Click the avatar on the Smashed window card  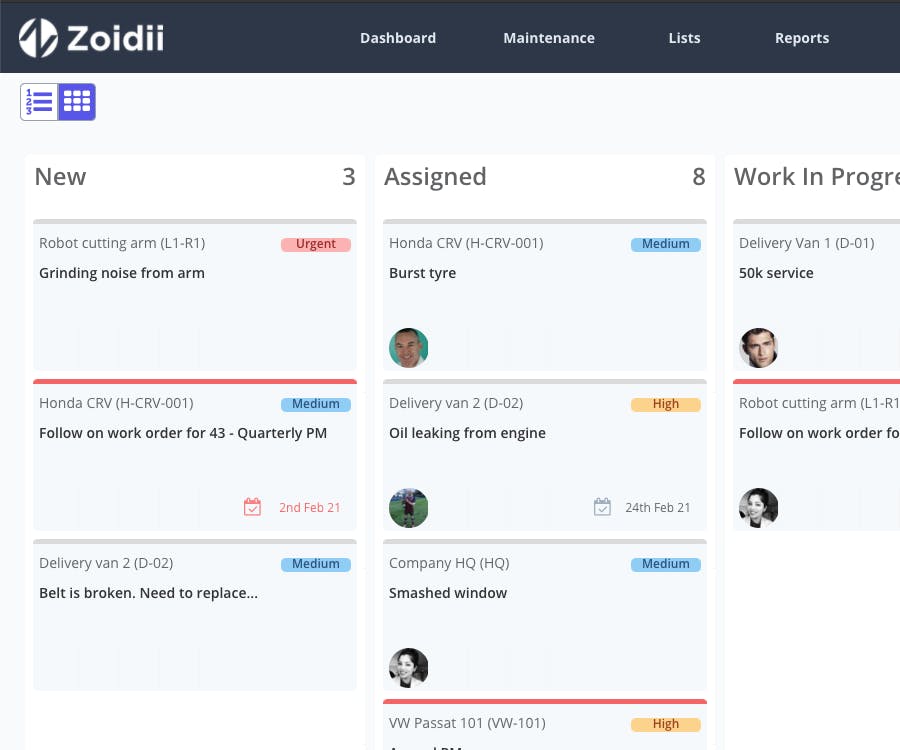pyautogui.click(x=409, y=667)
